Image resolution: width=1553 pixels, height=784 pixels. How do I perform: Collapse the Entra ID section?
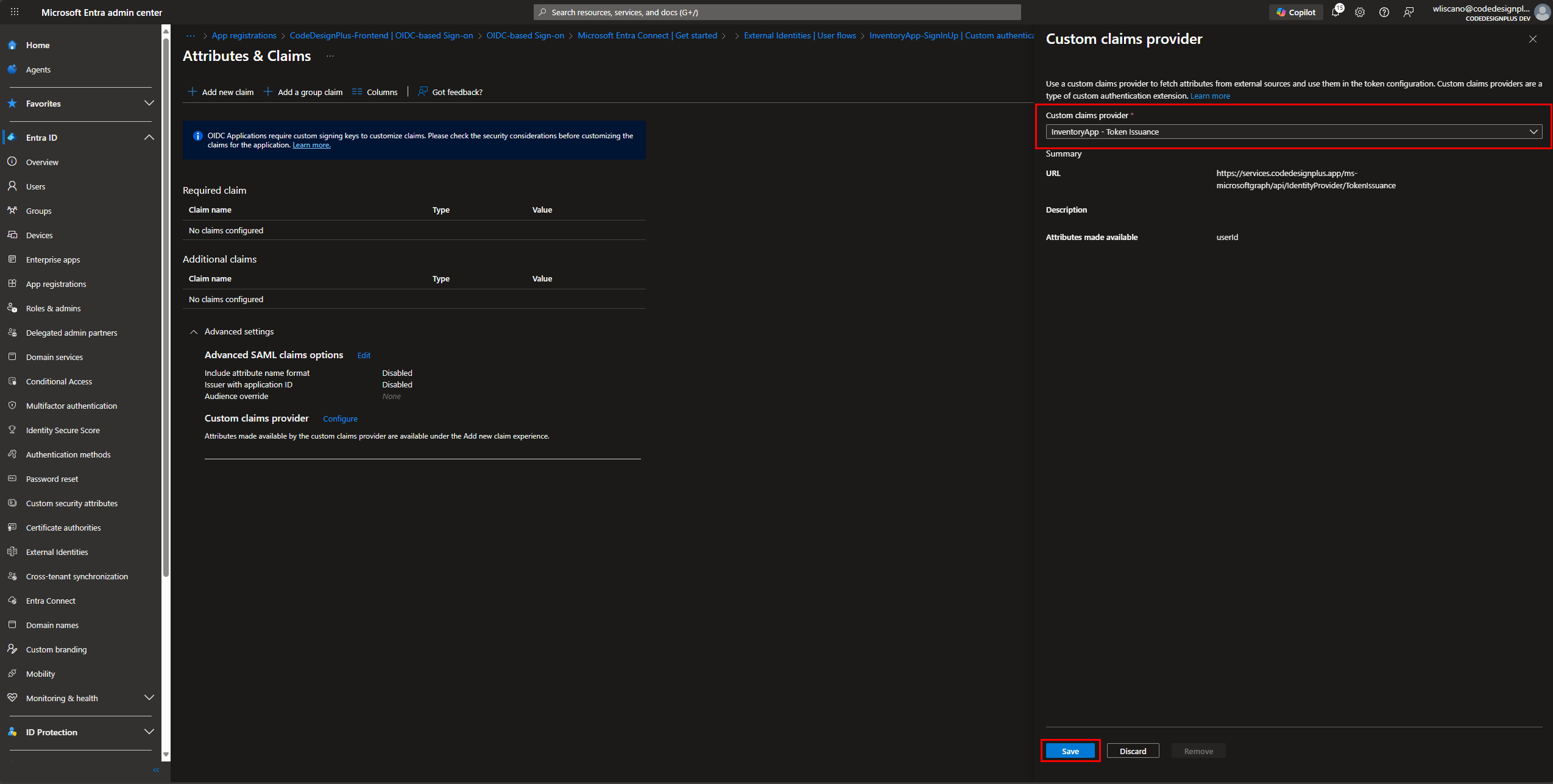pos(149,138)
